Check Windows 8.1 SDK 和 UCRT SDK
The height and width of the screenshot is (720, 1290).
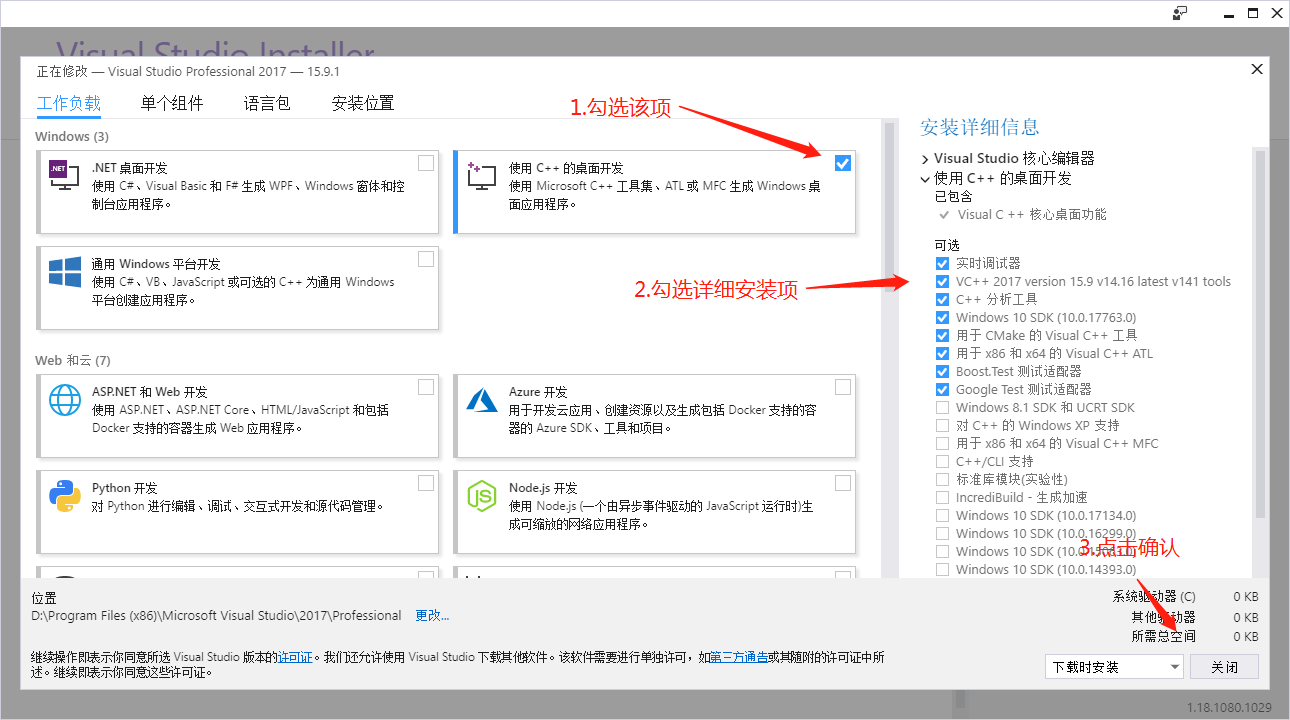coord(942,408)
